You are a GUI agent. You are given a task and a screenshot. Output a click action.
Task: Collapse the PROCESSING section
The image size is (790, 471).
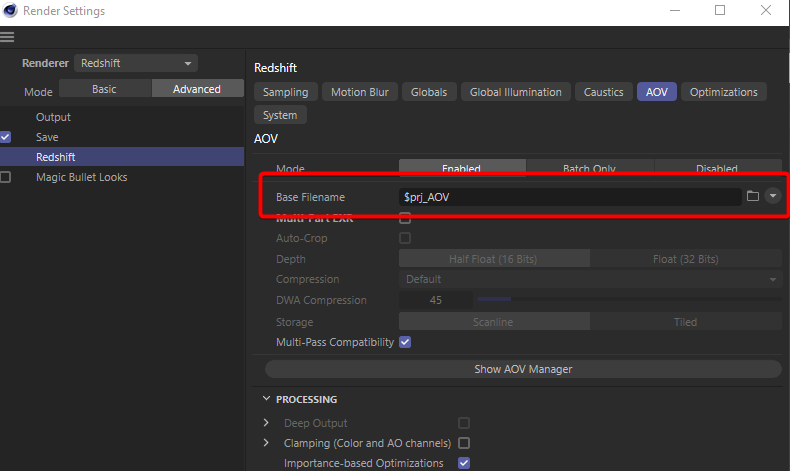[266, 399]
